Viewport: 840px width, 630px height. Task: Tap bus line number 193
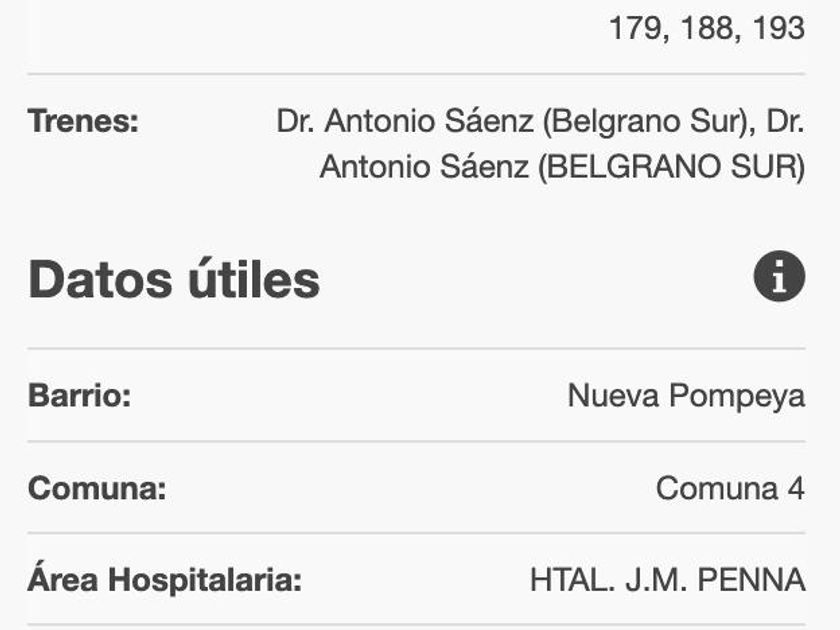pyautogui.click(x=778, y=27)
